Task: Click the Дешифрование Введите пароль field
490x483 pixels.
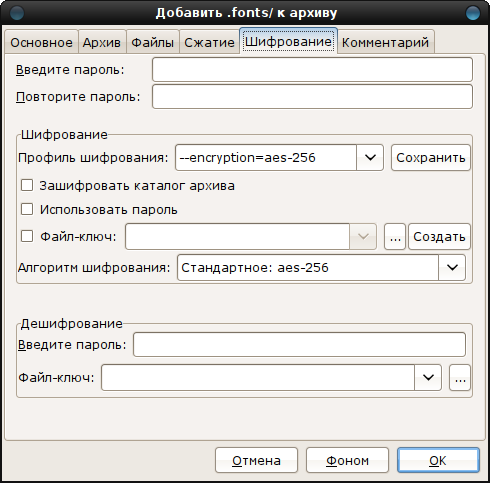Action: click(299, 344)
